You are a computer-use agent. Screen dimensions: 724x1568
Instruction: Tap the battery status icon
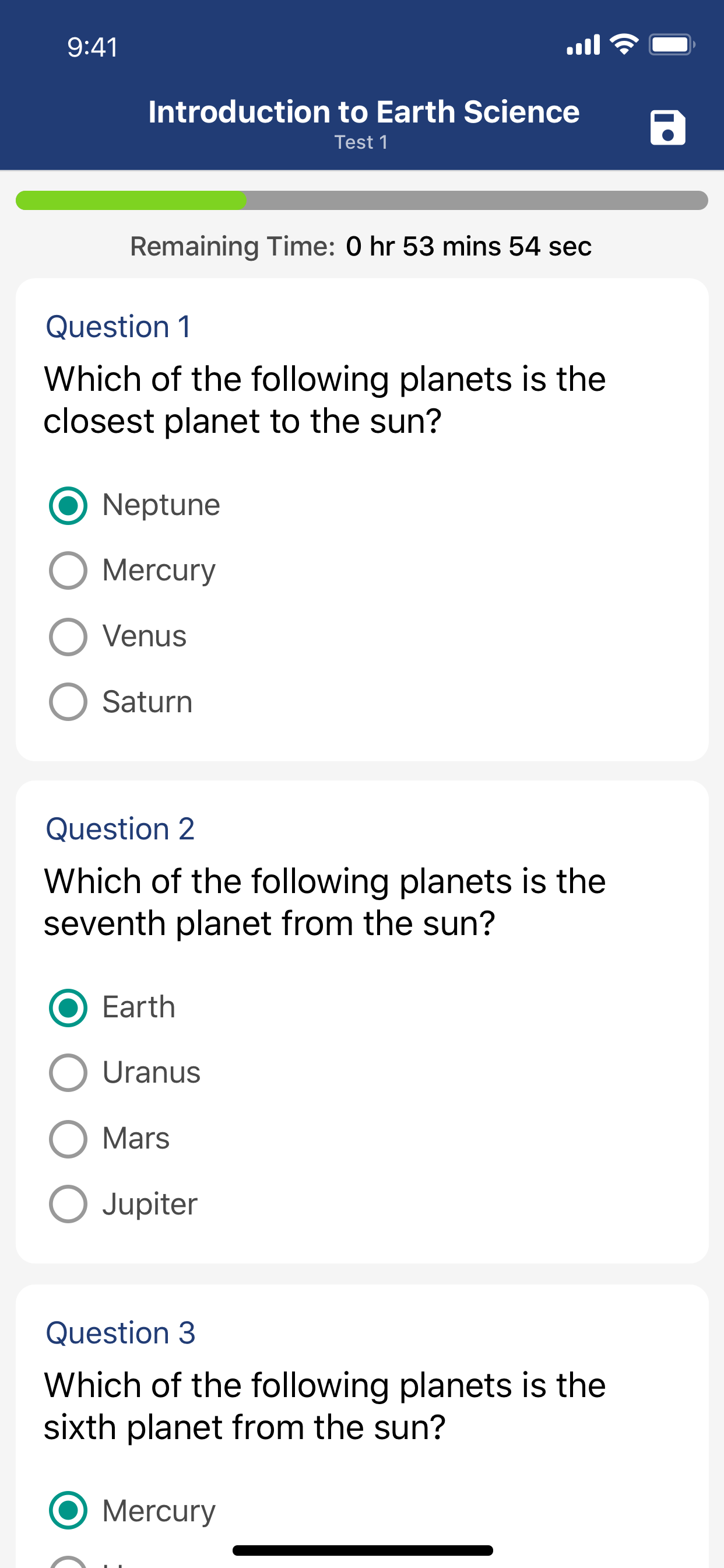pos(672,44)
